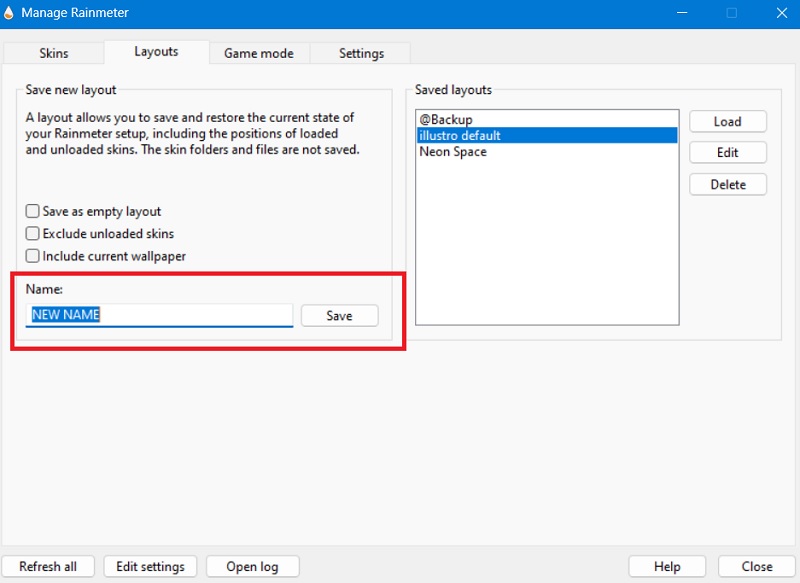The width and height of the screenshot is (800, 583).
Task: Click the Open log button
Action: 252,567
